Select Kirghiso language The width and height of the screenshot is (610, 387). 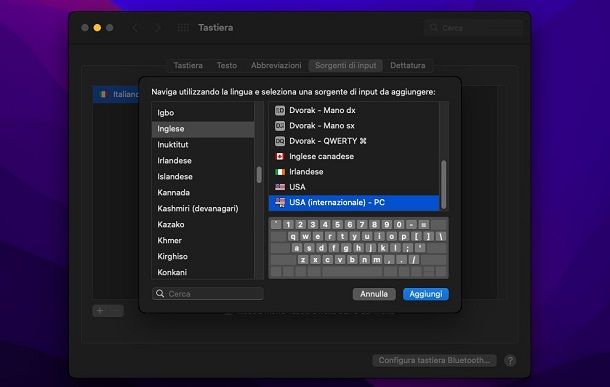[x=203, y=256]
